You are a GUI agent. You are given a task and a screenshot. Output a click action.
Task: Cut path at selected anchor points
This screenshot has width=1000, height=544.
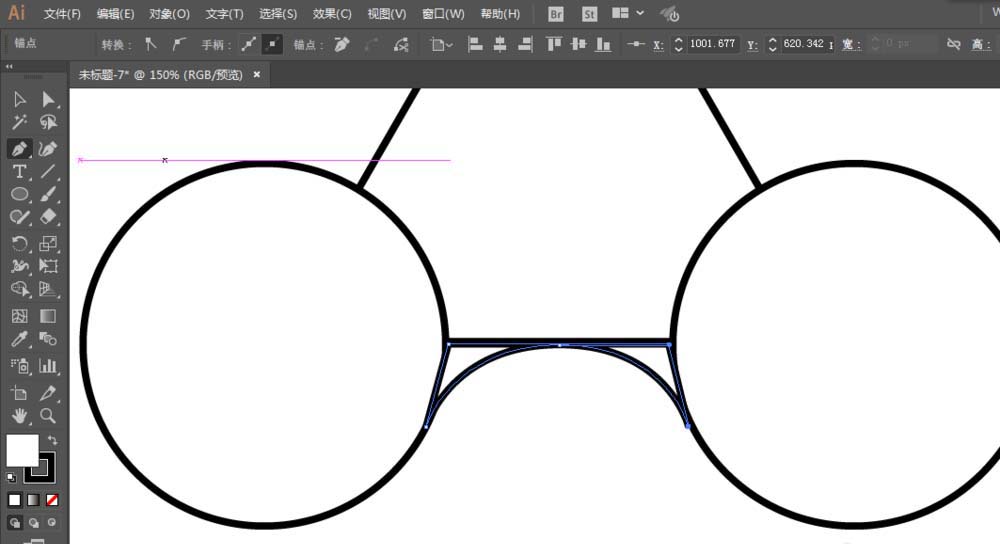pyautogui.click(x=401, y=44)
